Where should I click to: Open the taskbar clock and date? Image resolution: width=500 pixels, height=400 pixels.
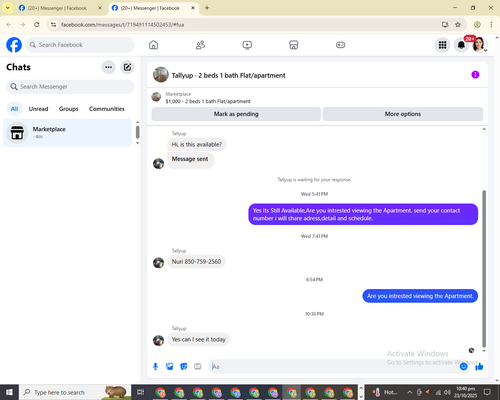pos(465,392)
